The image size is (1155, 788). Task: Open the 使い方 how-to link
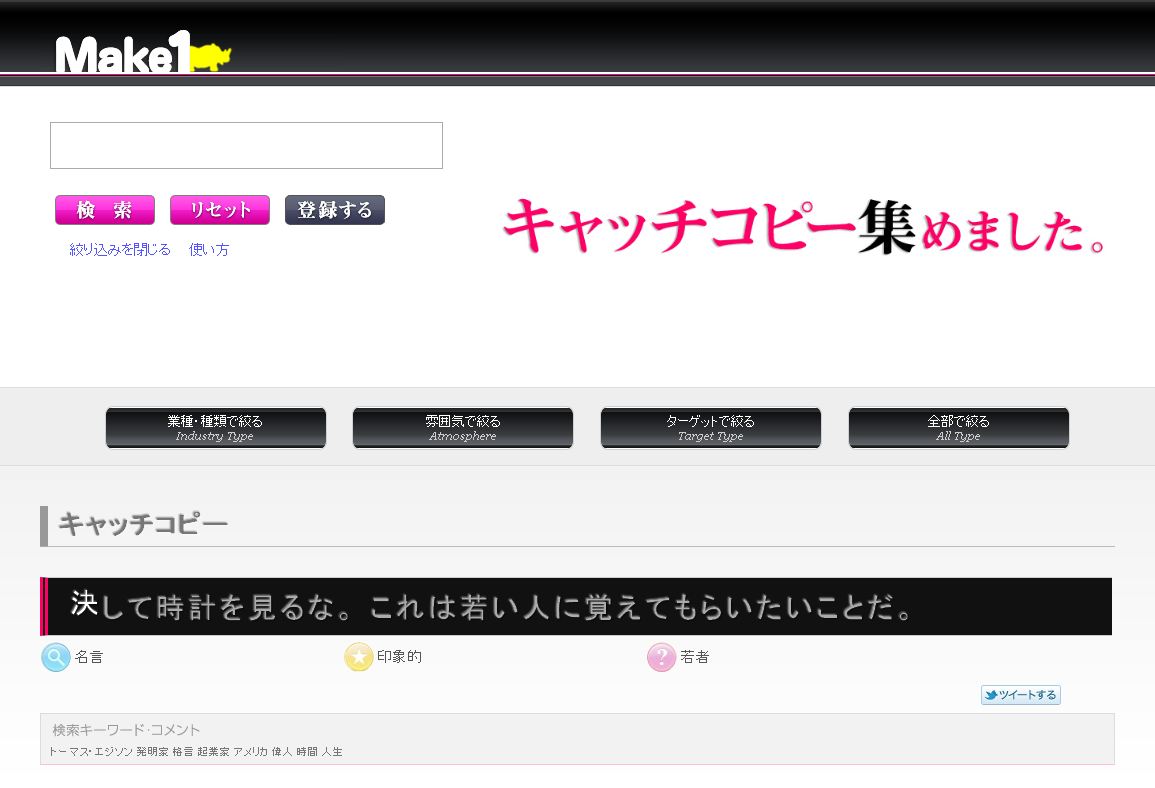[x=209, y=250]
